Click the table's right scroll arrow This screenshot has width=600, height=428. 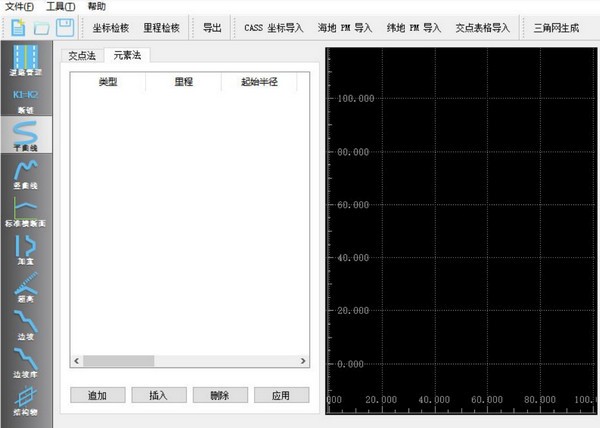(x=303, y=361)
